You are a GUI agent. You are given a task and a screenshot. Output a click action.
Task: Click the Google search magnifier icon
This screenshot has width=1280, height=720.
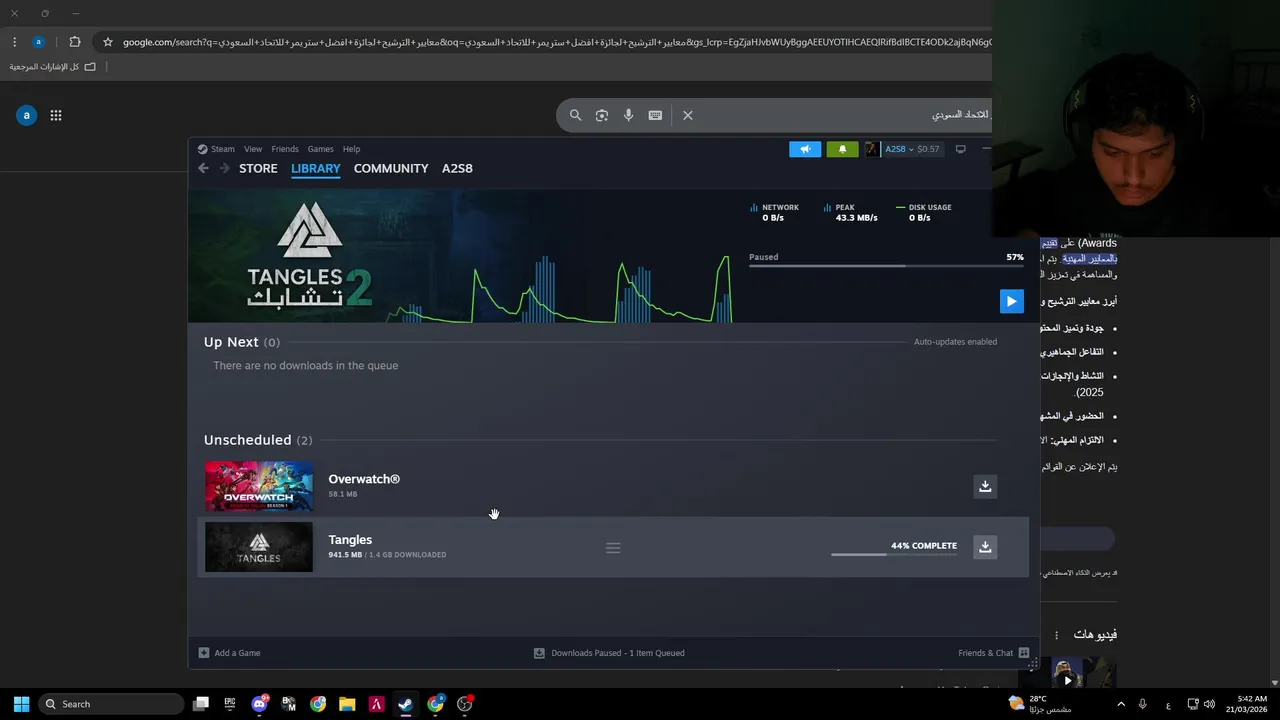[x=575, y=115]
